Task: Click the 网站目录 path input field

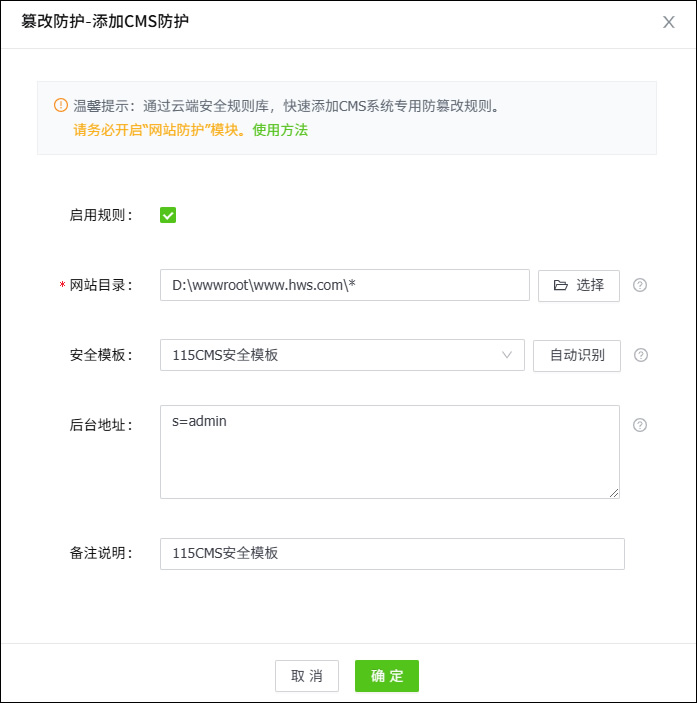Action: tap(344, 285)
